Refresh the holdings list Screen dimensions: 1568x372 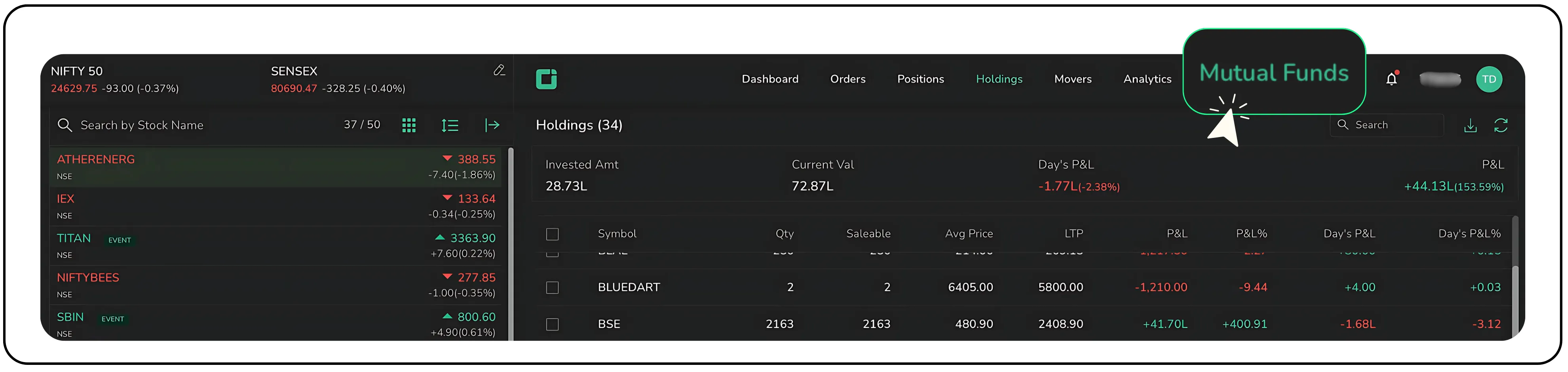pos(1501,125)
